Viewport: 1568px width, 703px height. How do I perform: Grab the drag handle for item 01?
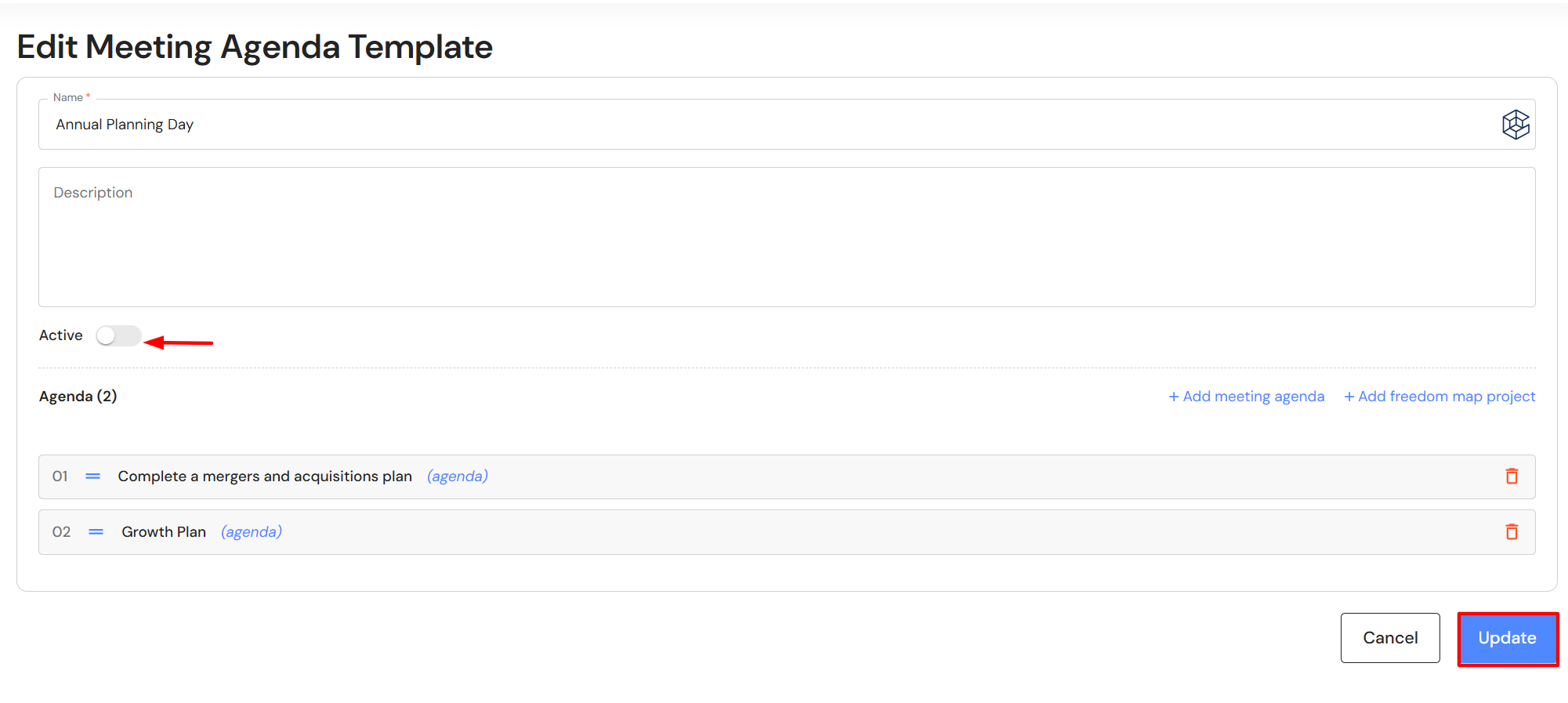92,477
